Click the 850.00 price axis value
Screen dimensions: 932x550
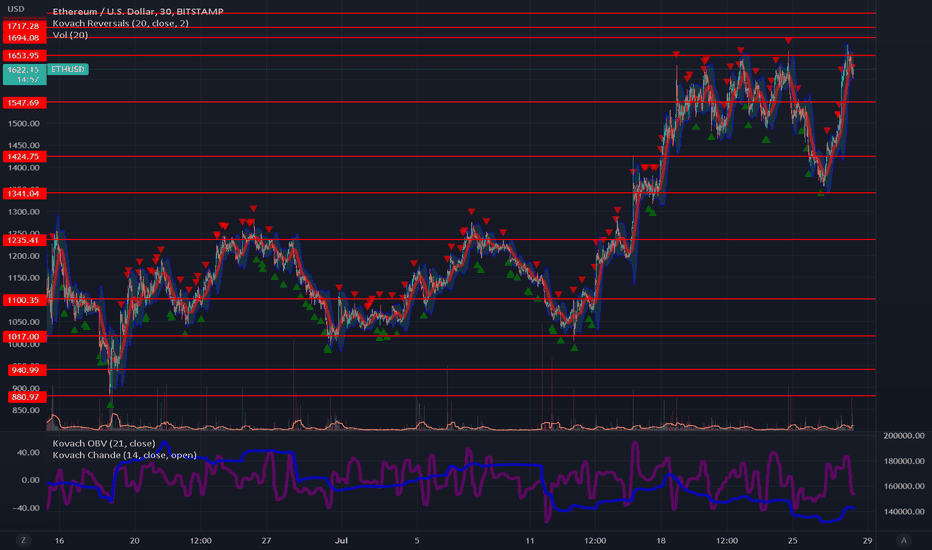point(26,410)
